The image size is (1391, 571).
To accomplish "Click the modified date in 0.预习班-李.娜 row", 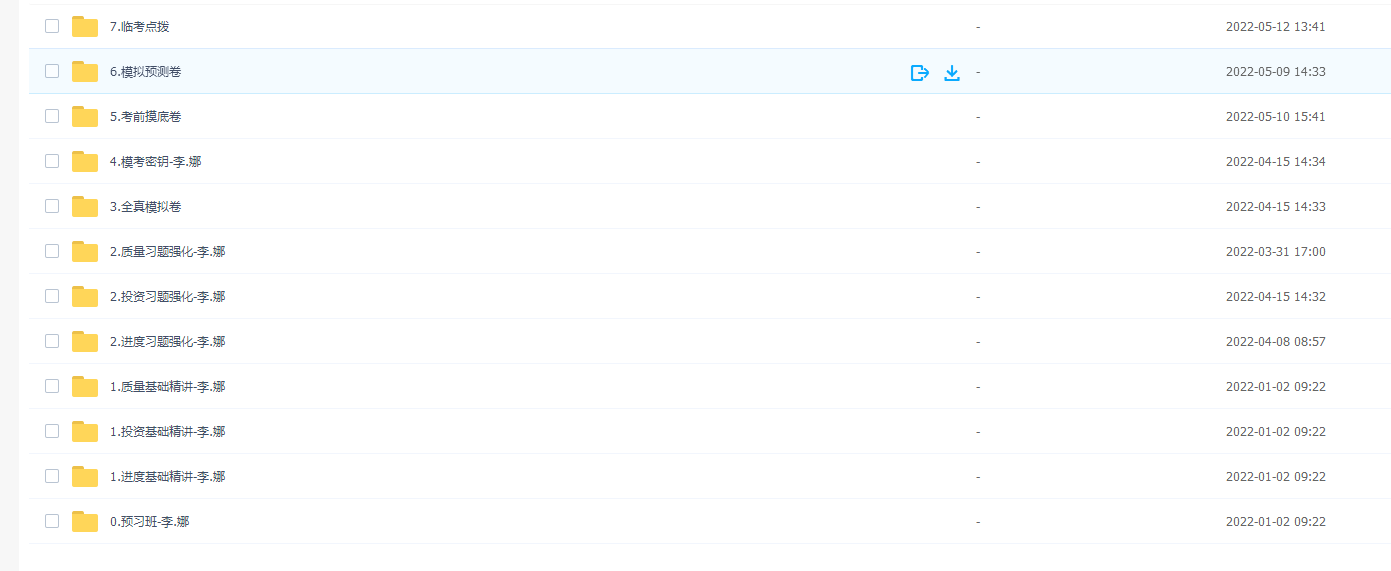I will coord(1276,522).
